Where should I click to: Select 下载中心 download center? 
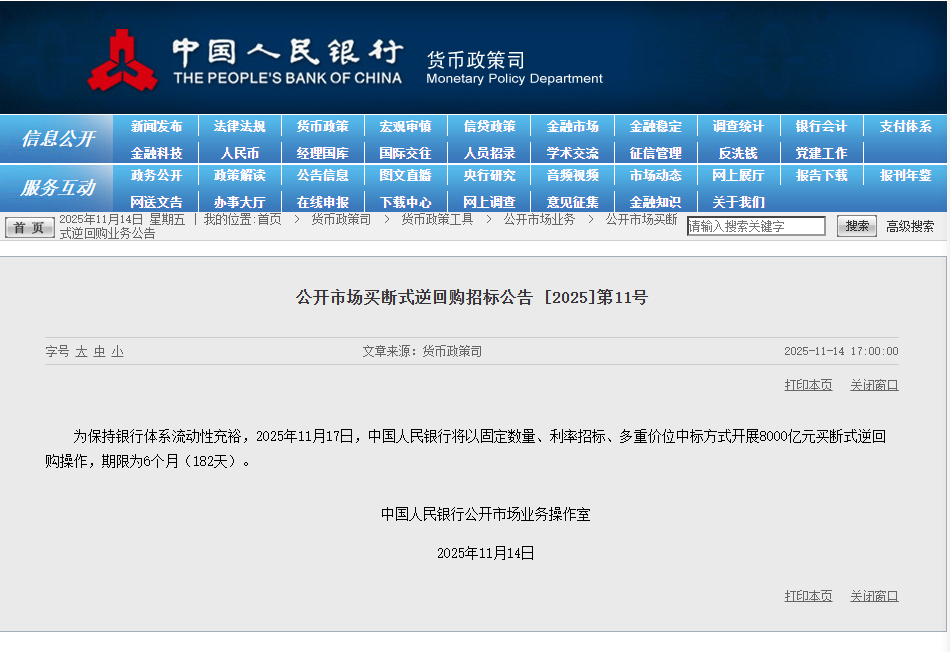tap(405, 202)
